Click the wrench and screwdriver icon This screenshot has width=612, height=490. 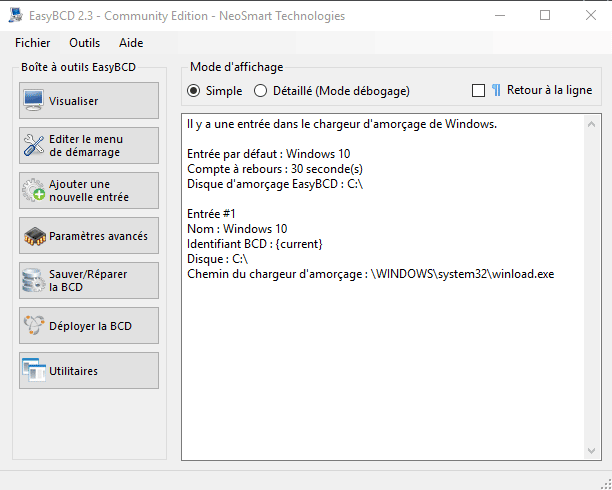[34, 145]
